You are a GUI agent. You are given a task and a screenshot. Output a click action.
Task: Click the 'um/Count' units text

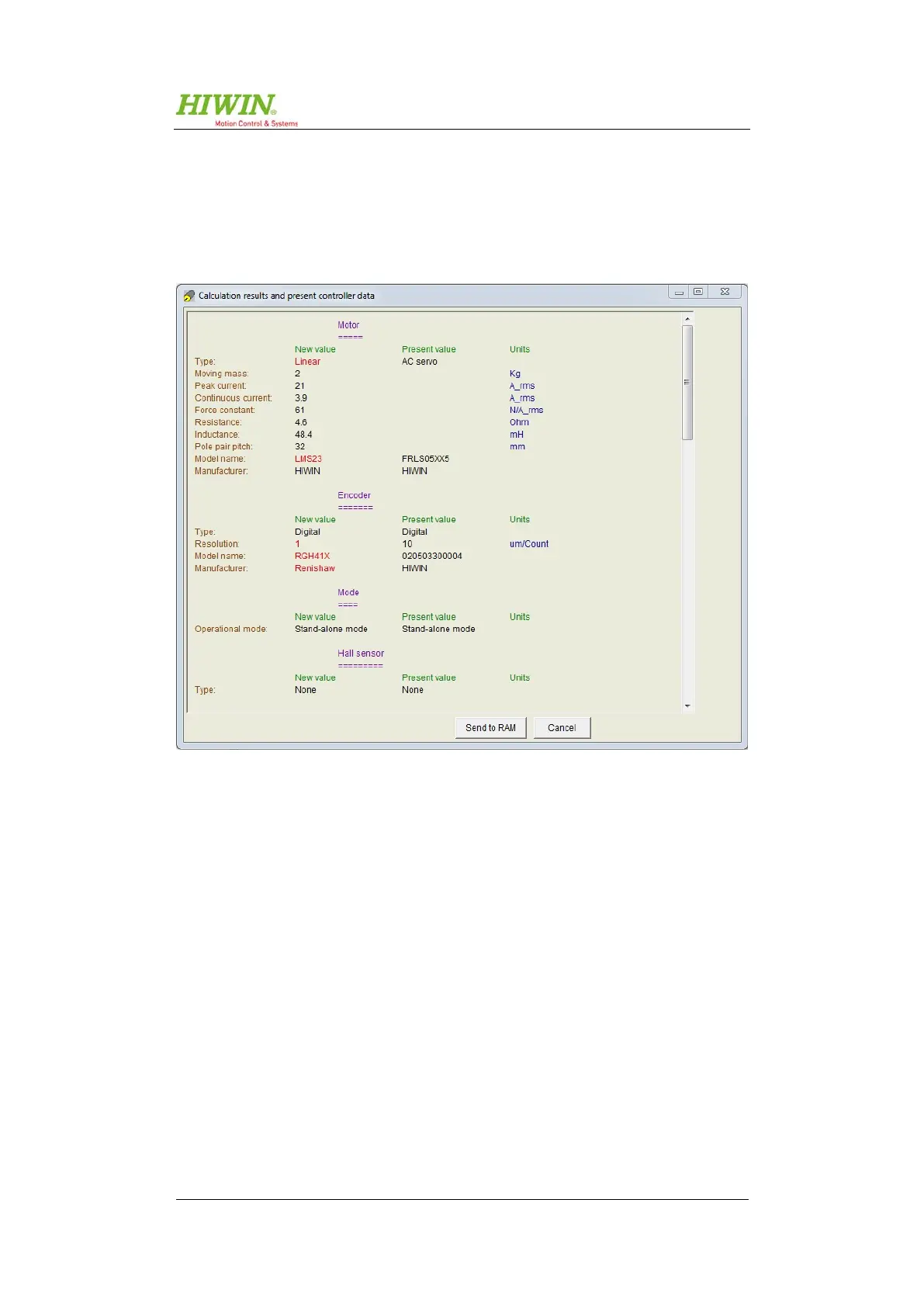point(529,544)
